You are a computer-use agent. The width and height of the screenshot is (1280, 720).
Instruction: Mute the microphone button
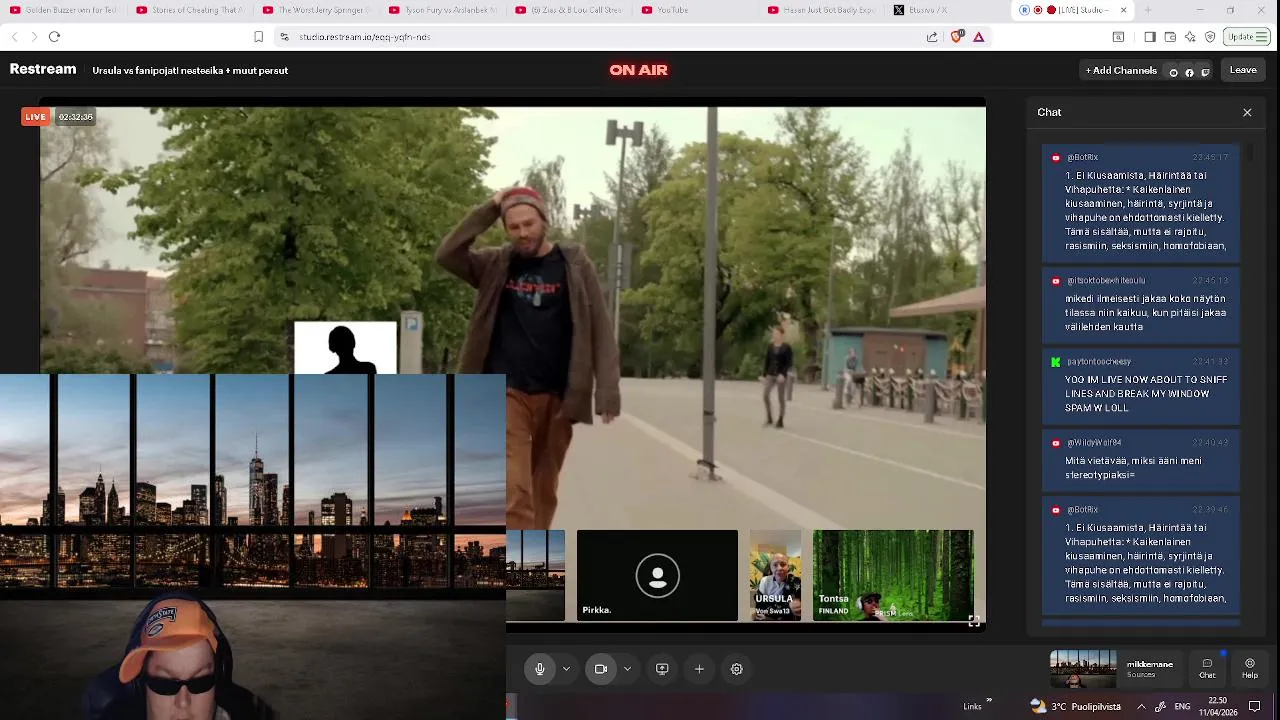(540, 669)
